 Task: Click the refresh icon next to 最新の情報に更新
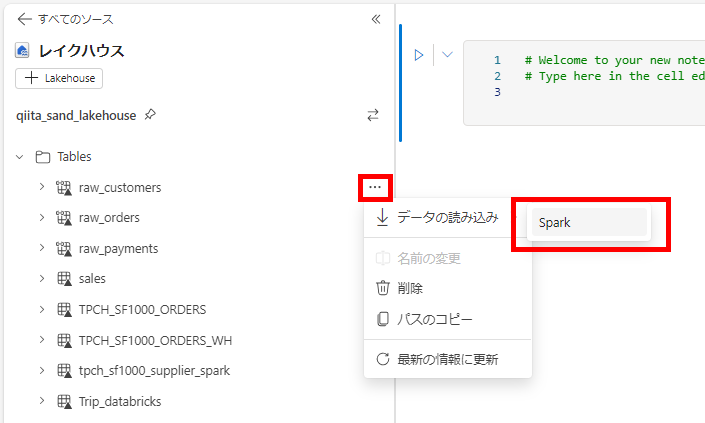[383, 359]
